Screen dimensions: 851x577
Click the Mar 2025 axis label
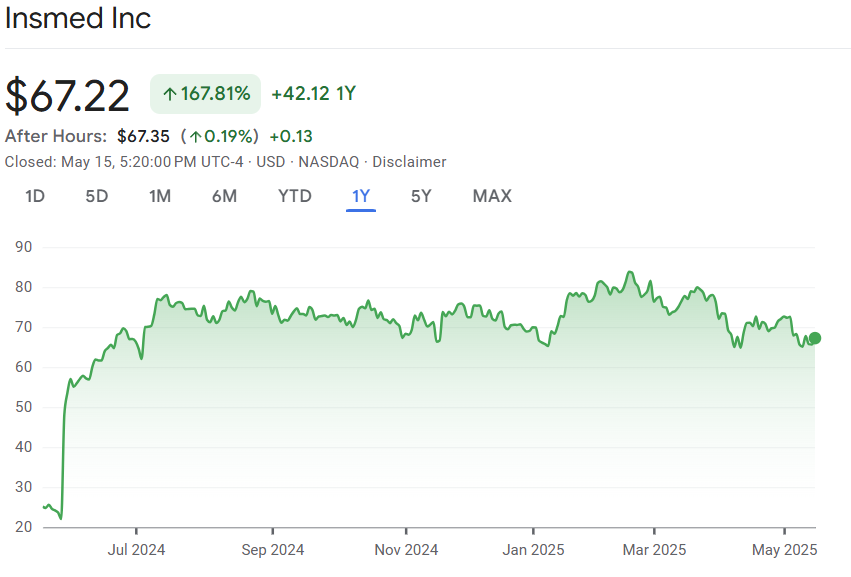[655, 550]
